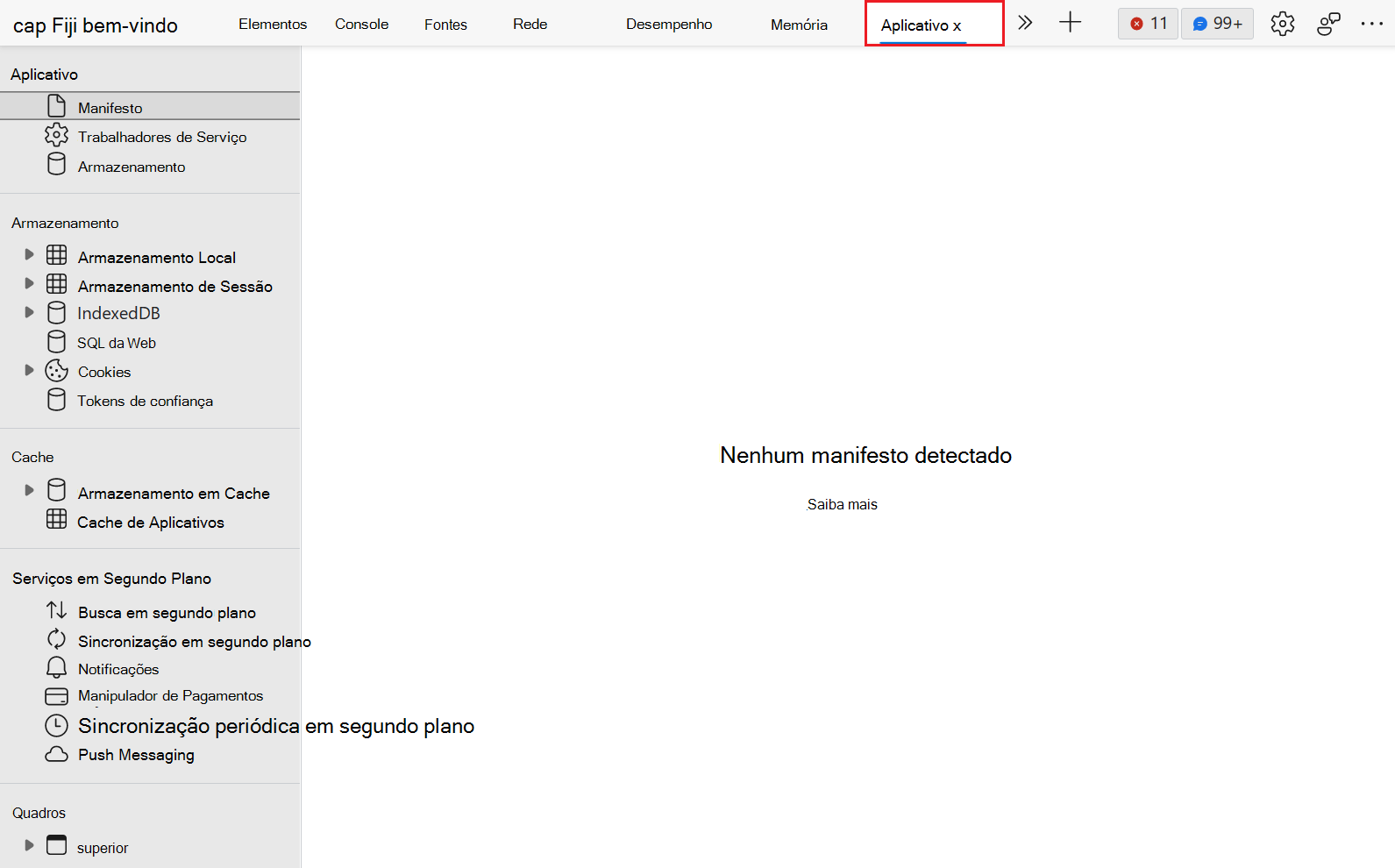Viewport: 1395px width, 868px height.
Task: Show the 11 errors counter
Action: click(1148, 24)
